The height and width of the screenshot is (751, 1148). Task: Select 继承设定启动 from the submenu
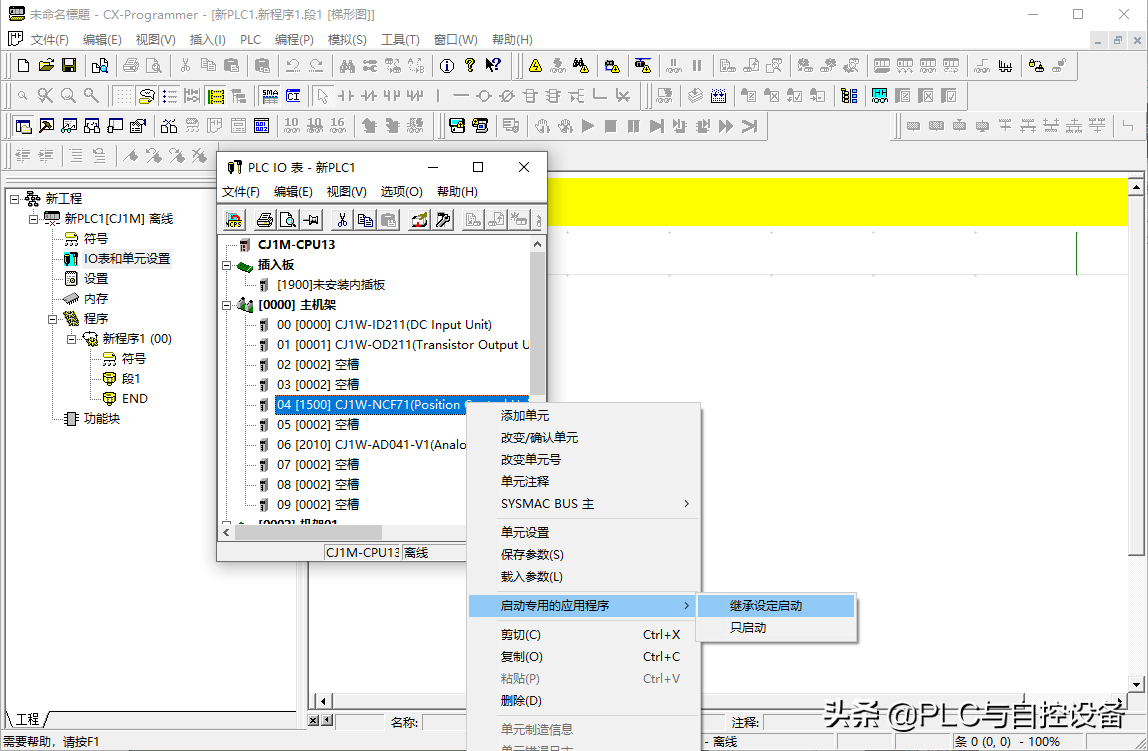(766, 606)
